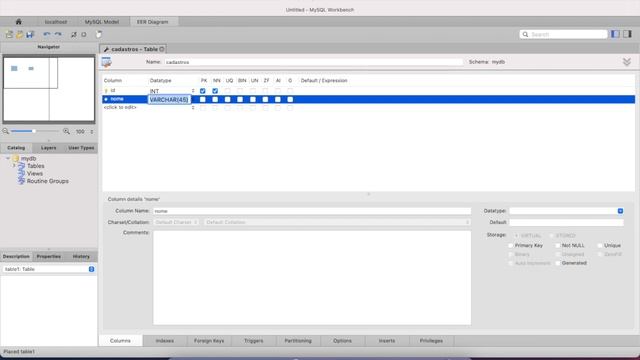The height and width of the screenshot is (360, 640).
Task: Toggle the right sidebar panel
Action: (627, 34)
